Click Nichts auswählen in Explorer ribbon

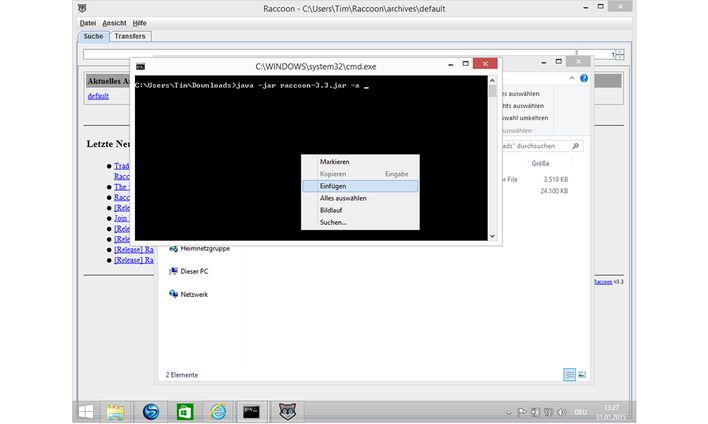tap(523, 106)
